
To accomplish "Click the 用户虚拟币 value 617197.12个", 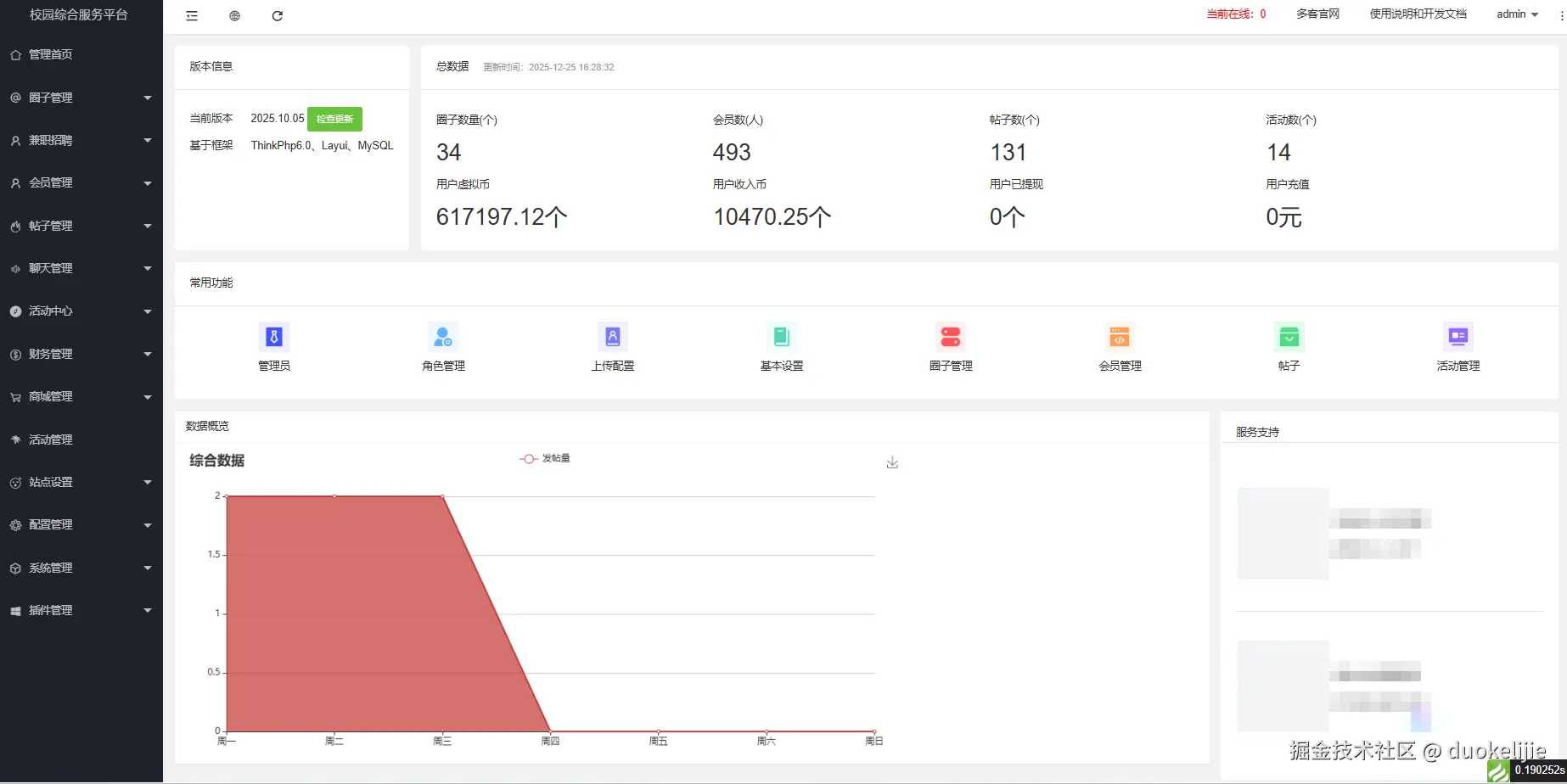I will pos(502,217).
